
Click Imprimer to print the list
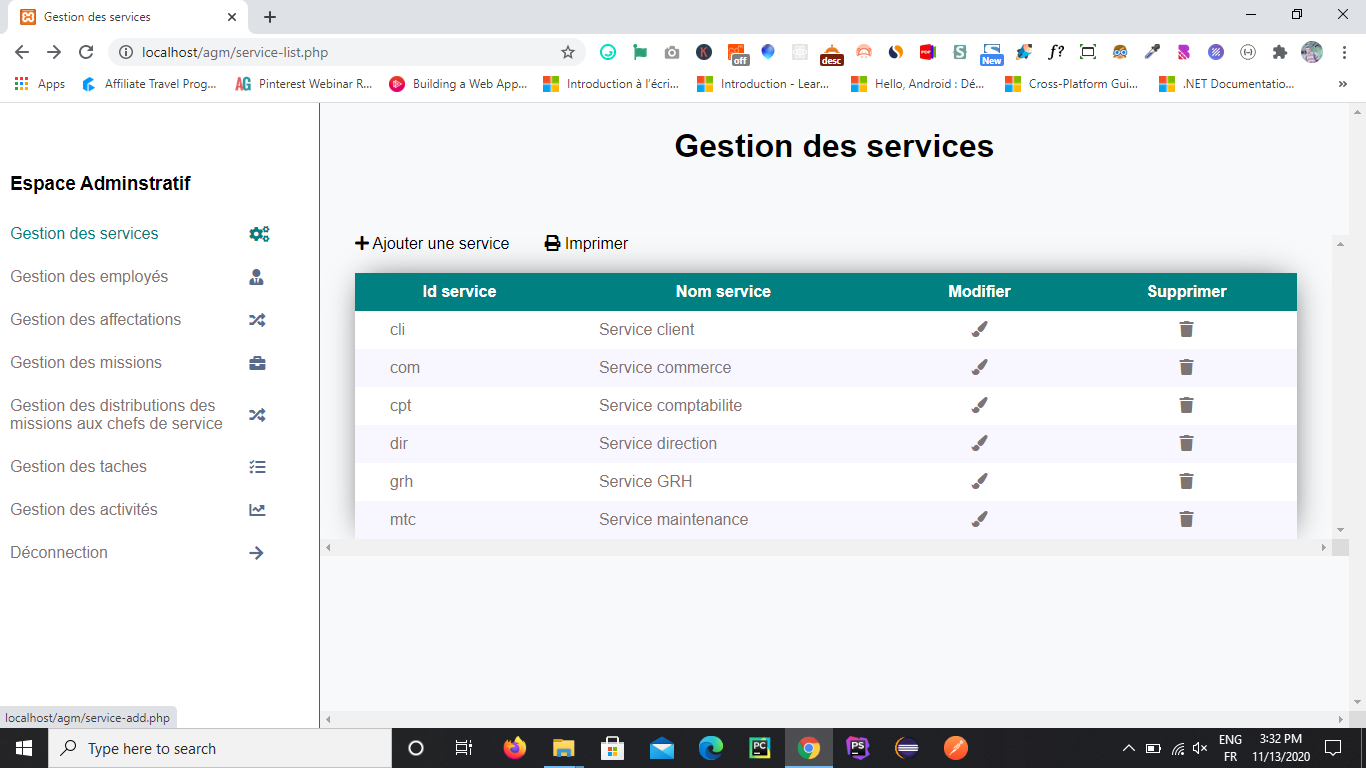point(586,243)
